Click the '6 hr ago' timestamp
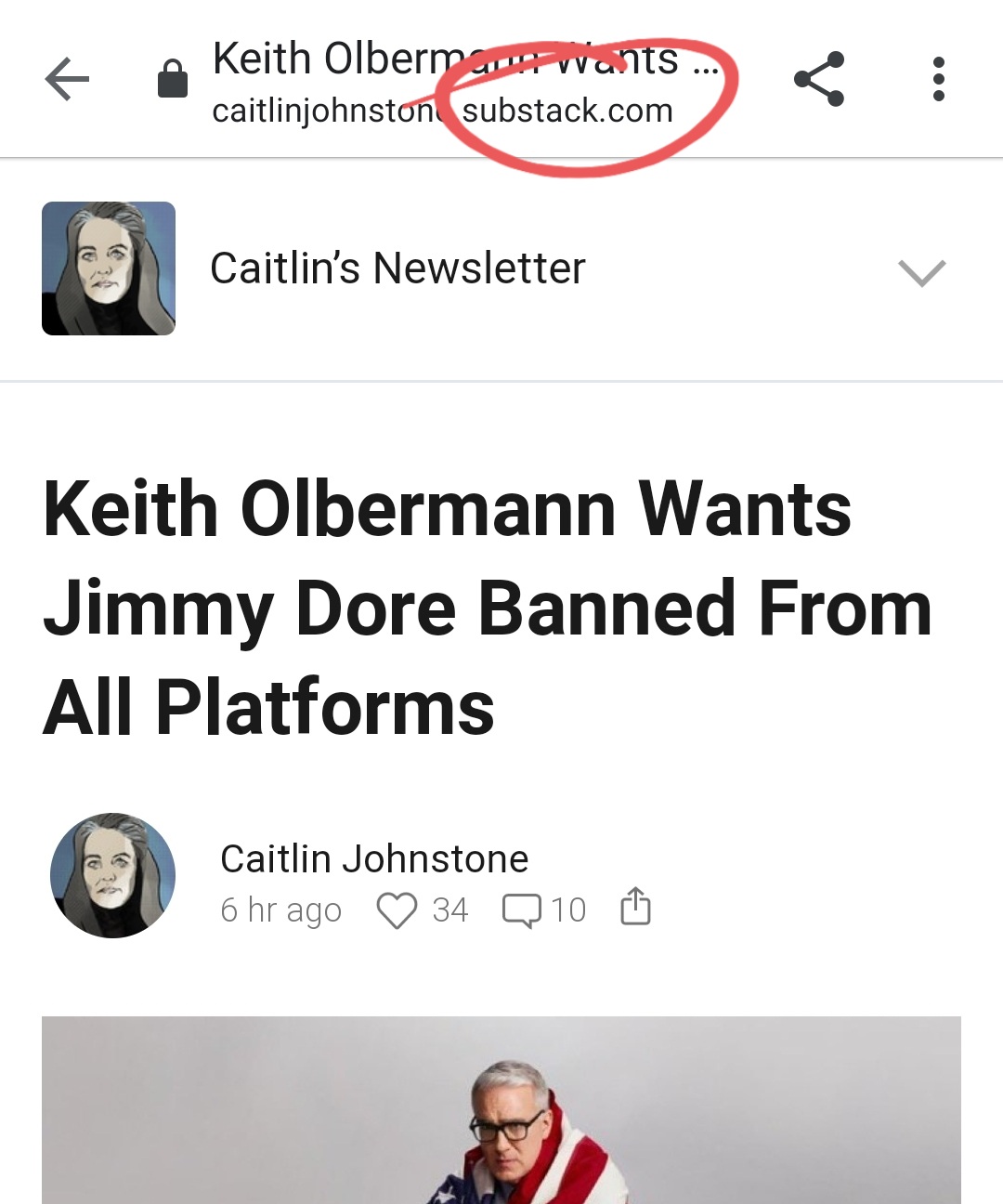This screenshot has height=1204, width=1003. pos(280,910)
